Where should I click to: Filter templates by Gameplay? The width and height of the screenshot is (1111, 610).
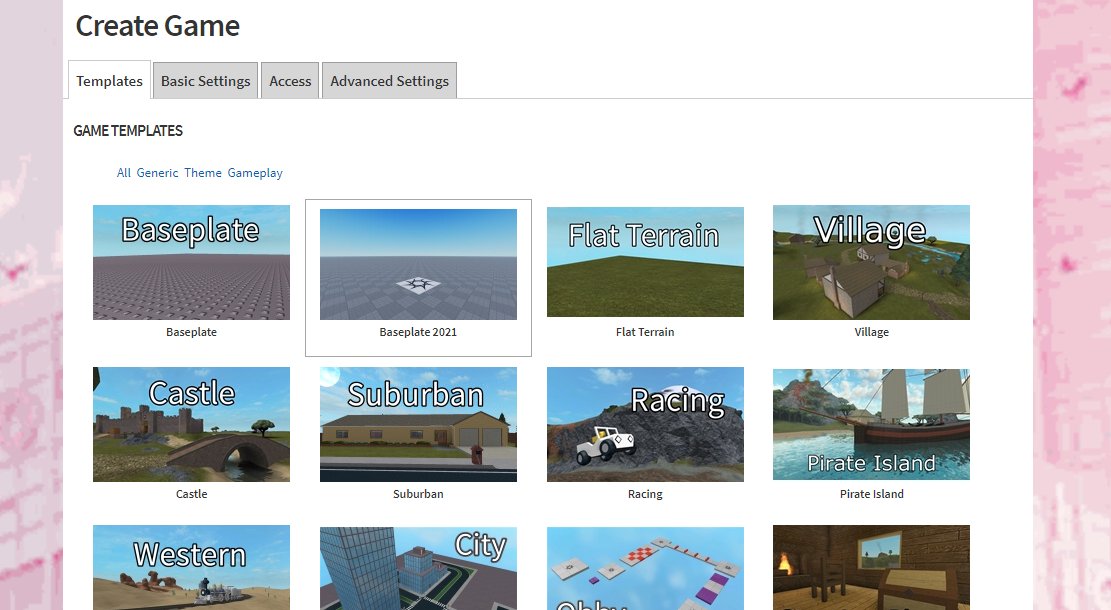(255, 173)
